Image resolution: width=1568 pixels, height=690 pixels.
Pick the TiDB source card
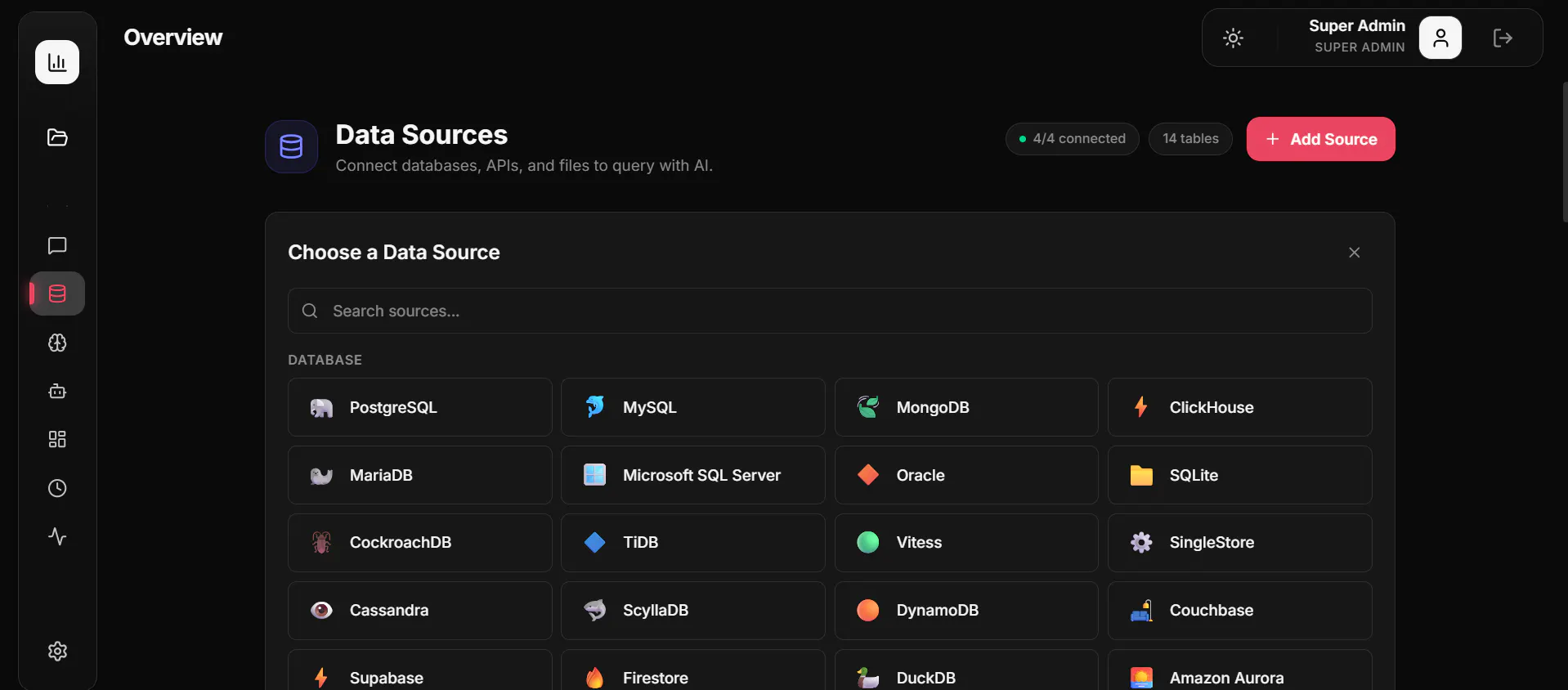click(x=693, y=543)
